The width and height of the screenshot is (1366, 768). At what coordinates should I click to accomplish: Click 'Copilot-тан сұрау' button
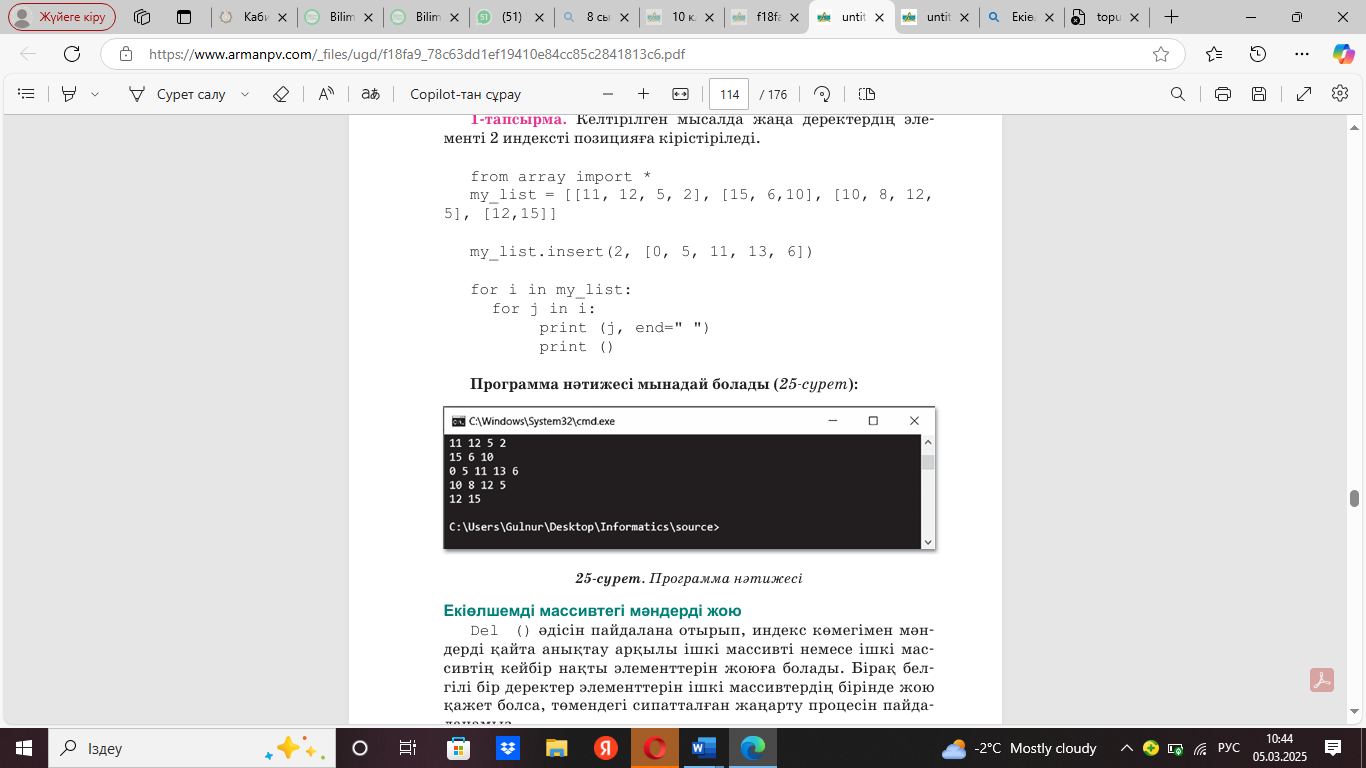click(x=465, y=94)
